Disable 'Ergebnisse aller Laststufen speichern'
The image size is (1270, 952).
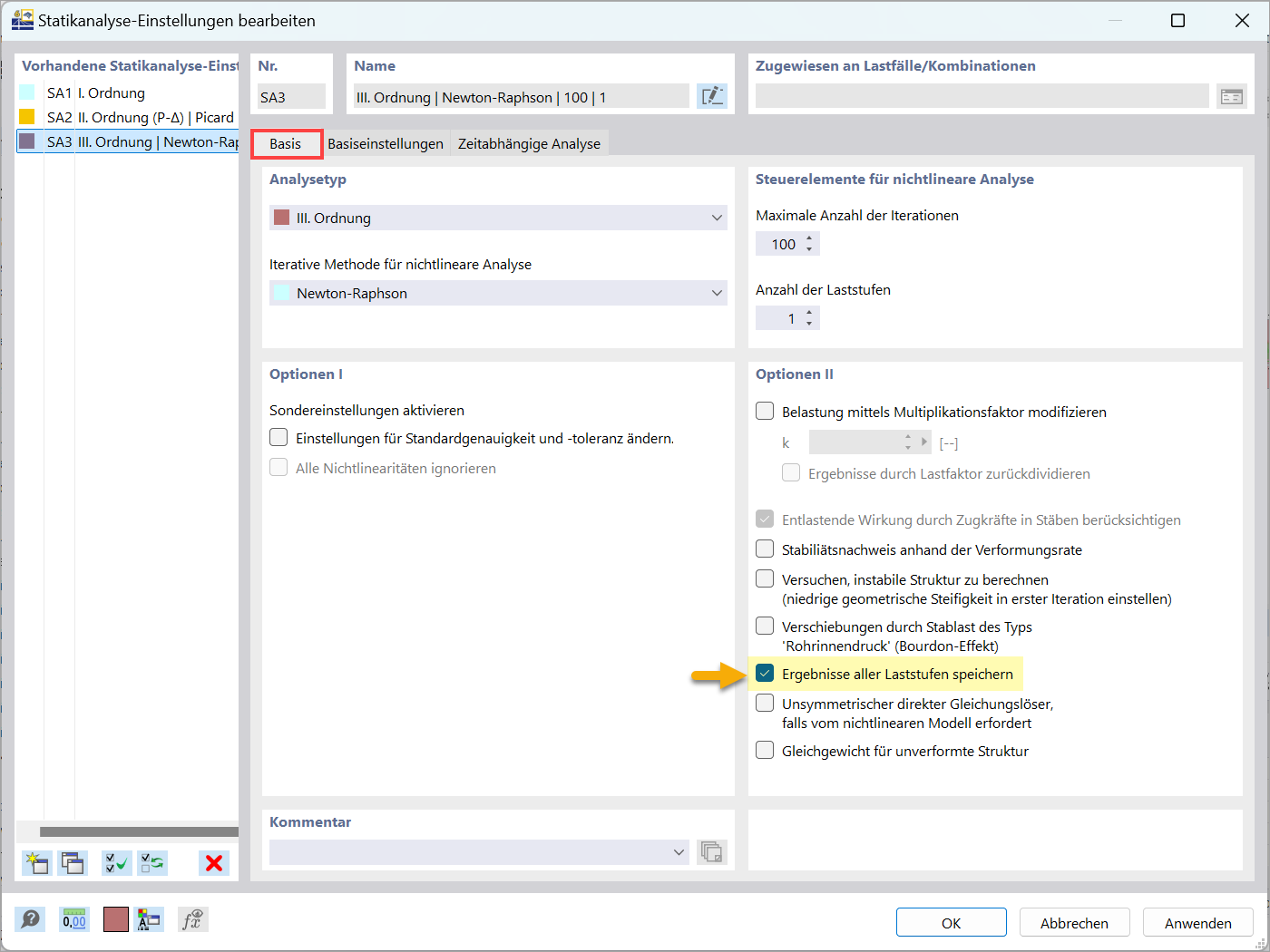pos(765,673)
